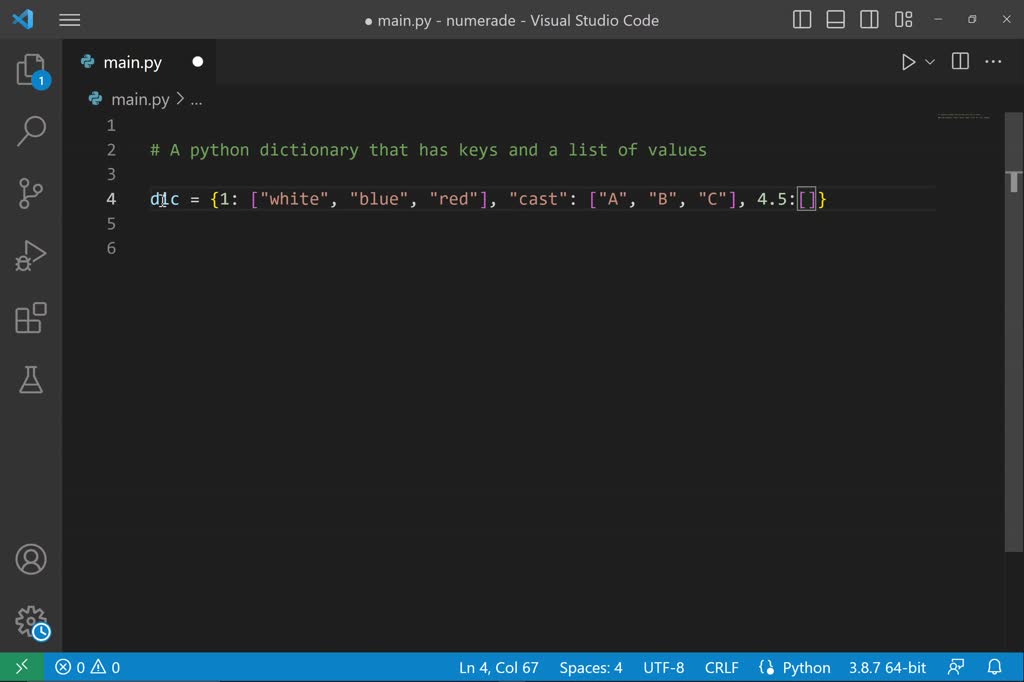Open the hamburger application menu
Screen dimensions: 1024x682
(69, 20)
